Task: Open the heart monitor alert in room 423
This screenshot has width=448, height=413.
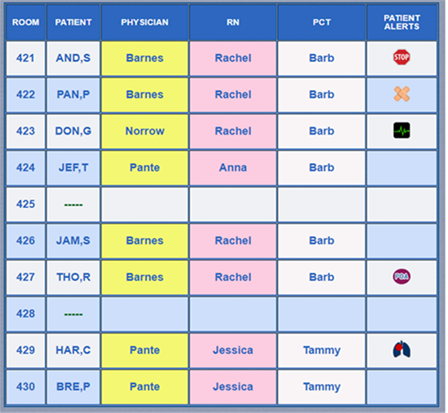Action: pyautogui.click(x=401, y=130)
